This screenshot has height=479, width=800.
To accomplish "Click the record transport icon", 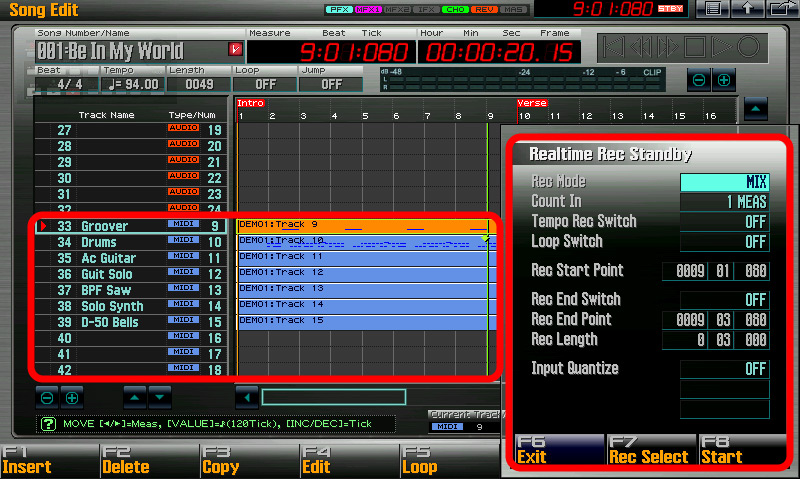I will click(748, 47).
